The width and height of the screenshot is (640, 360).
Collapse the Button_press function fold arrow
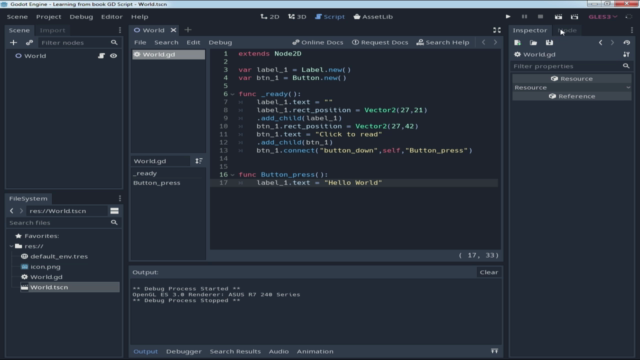233,175
